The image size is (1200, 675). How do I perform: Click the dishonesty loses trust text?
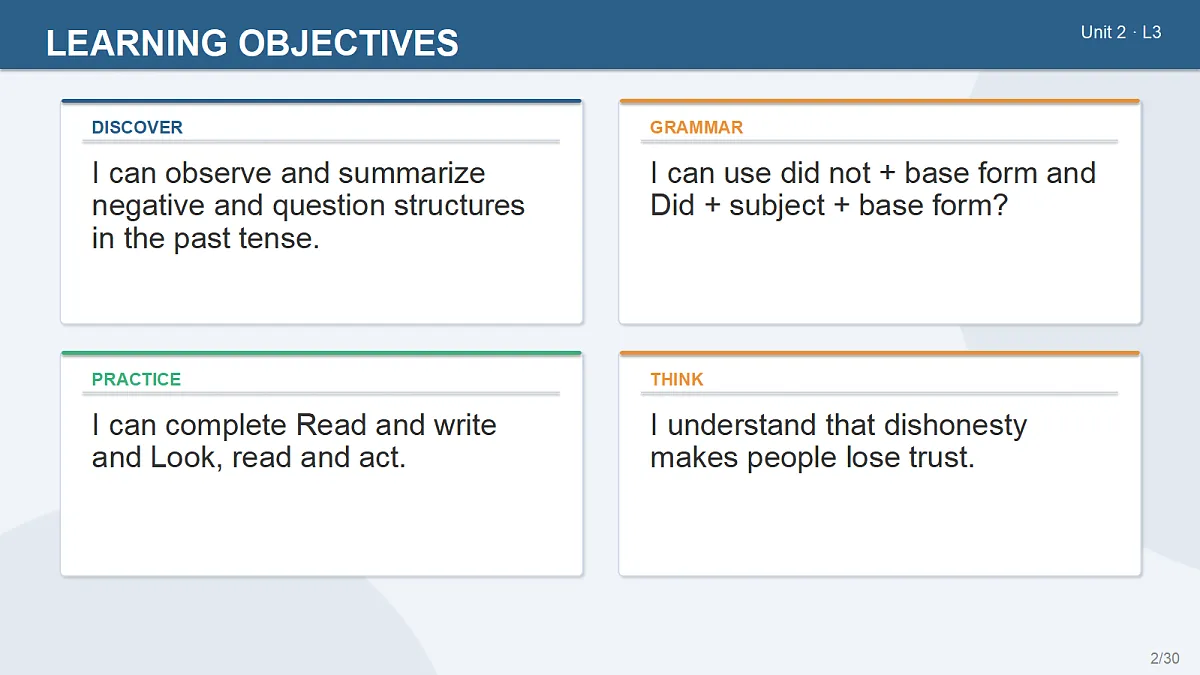838,441
